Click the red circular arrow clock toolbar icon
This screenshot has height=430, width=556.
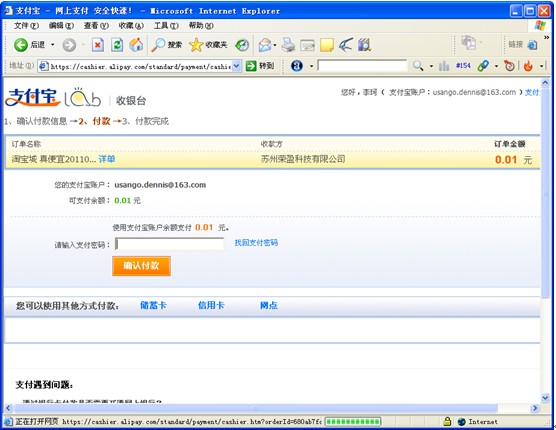coord(509,66)
